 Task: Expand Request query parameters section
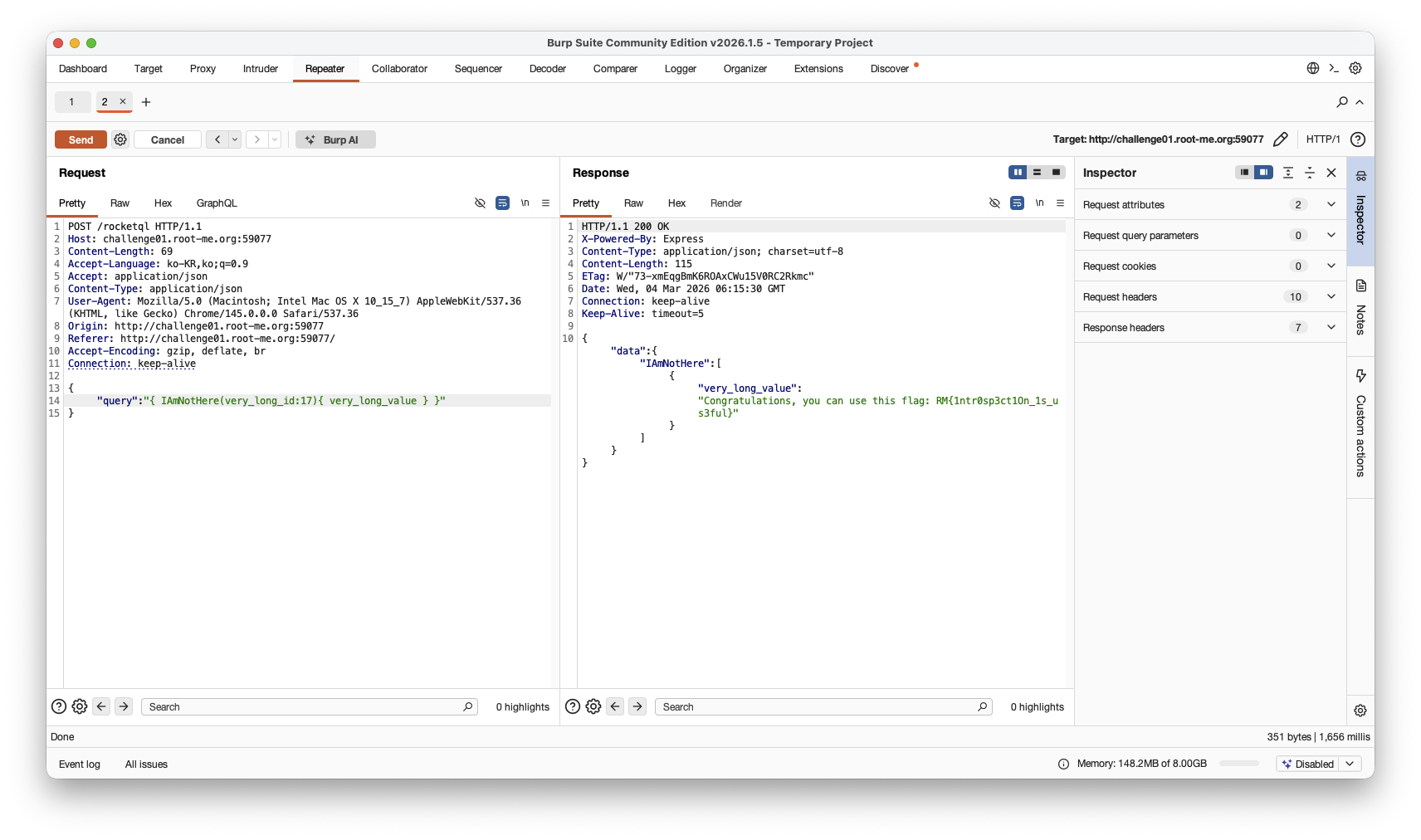pyautogui.click(x=1331, y=235)
